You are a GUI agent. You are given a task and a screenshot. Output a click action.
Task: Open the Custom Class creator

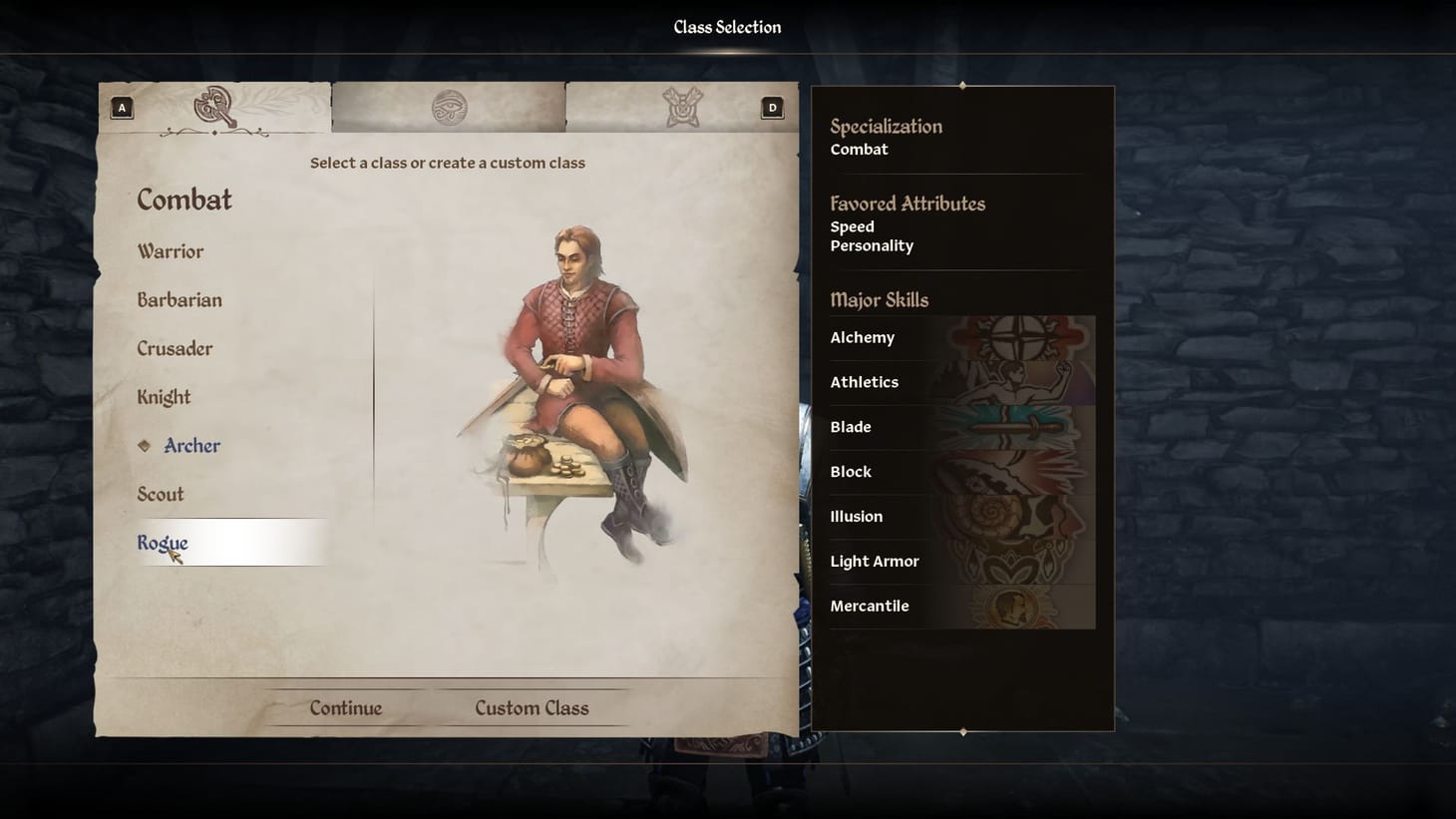point(532,708)
